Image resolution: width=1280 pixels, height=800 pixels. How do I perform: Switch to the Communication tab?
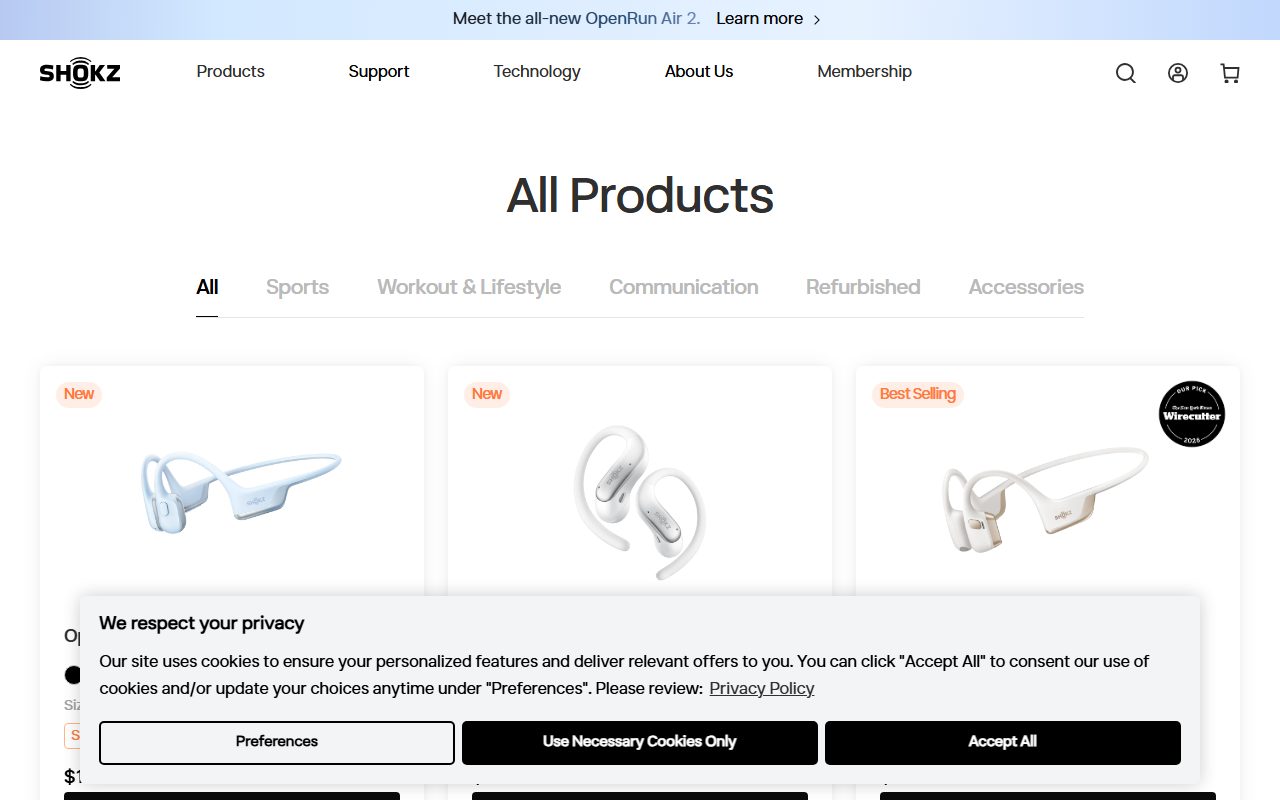(x=684, y=287)
